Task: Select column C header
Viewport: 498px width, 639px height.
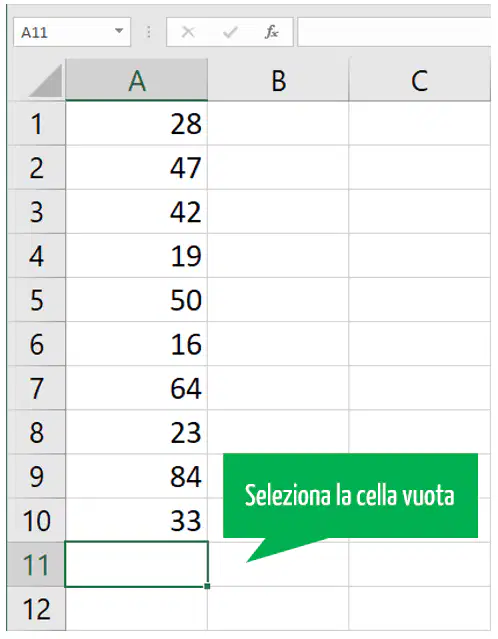Action: [420, 80]
